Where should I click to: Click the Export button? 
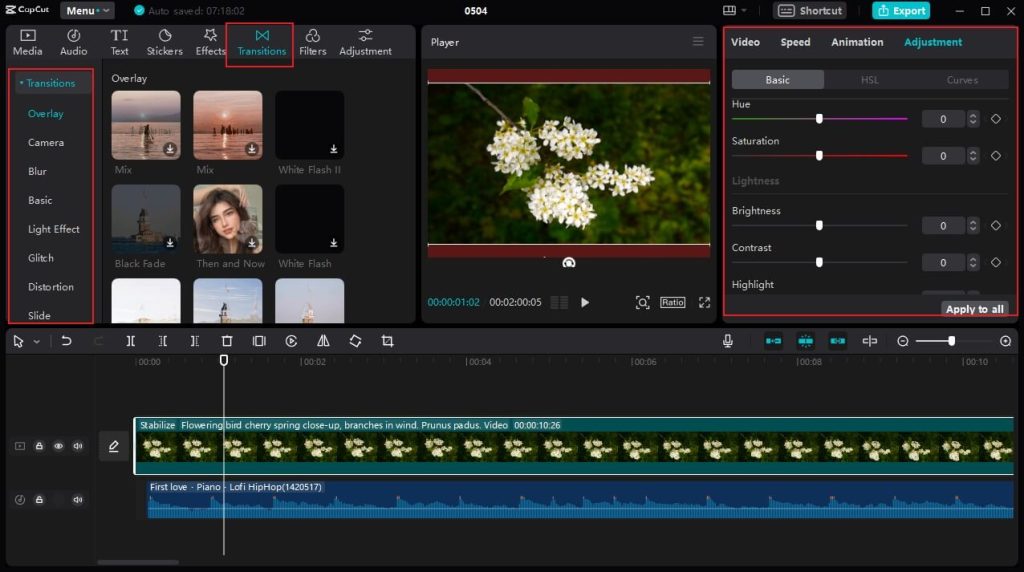tap(900, 11)
